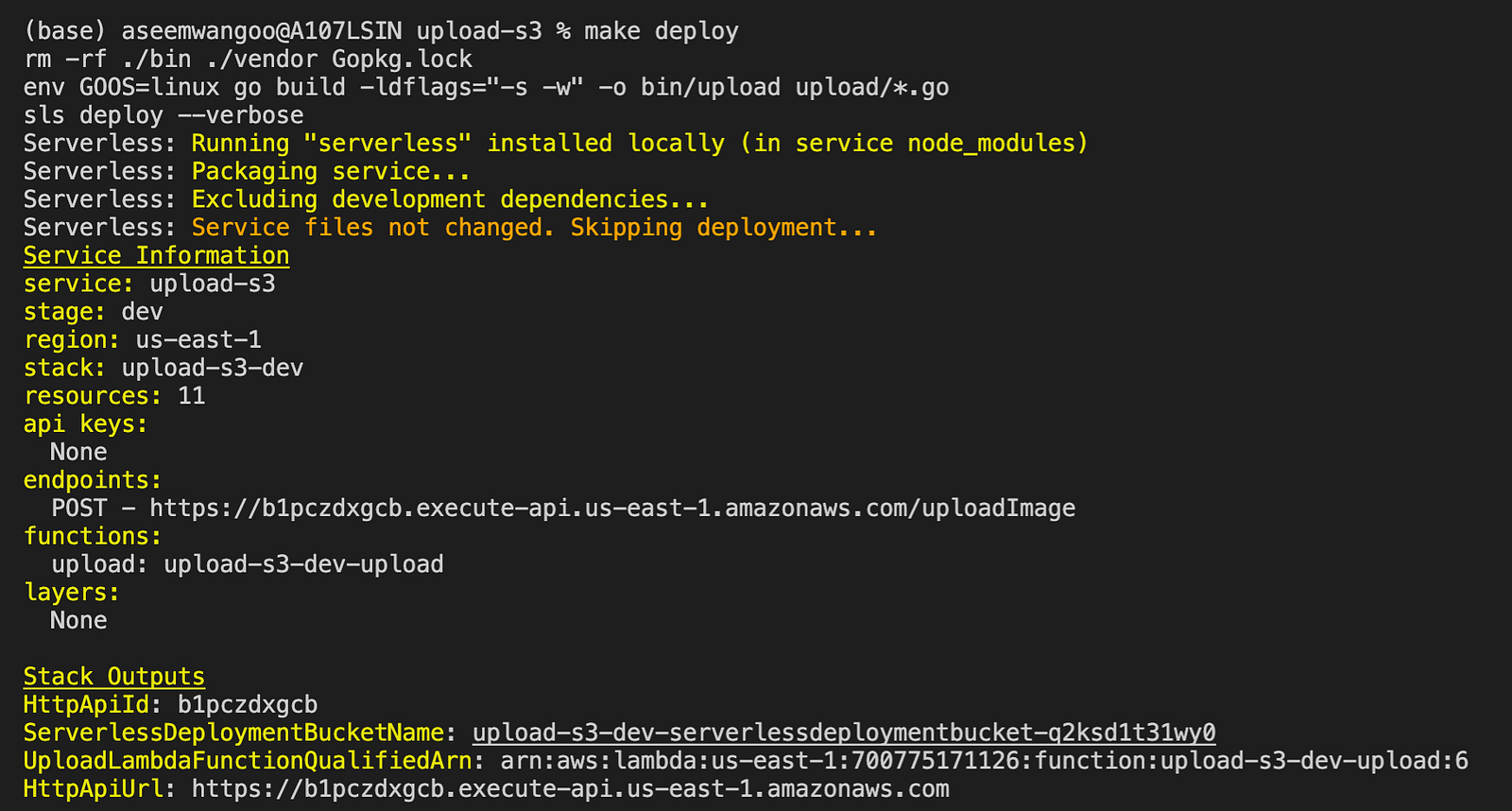Open the HttpApiUrl execute-api link
1512x811 pixels.
click(x=571, y=789)
